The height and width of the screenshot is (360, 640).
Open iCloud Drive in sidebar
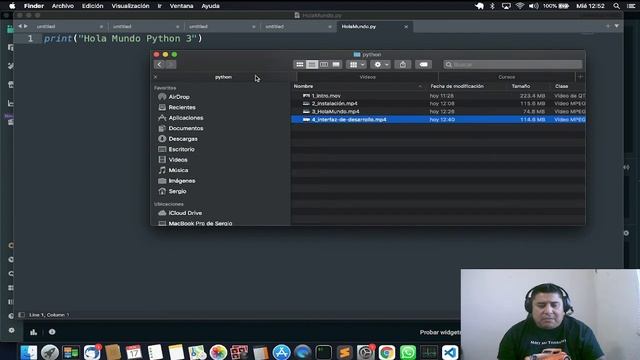[x=180, y=213]
